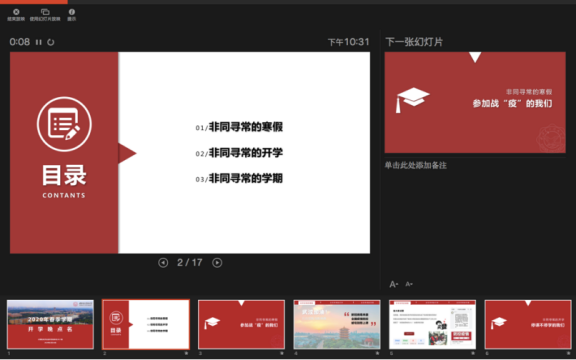576x360 pixels.
Task: Open the slide 4 thumbnail with tower photo
Action: click(x=337, y=324)
